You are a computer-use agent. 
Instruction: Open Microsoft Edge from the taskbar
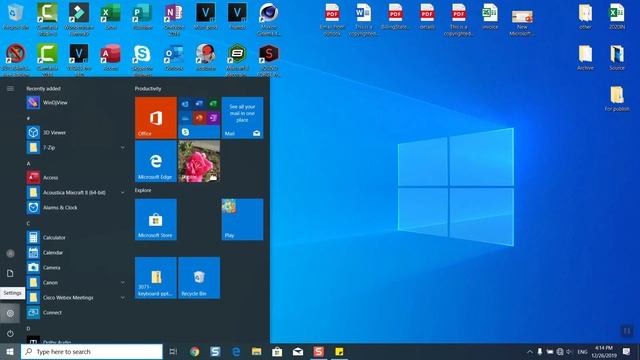click(236, 351)
